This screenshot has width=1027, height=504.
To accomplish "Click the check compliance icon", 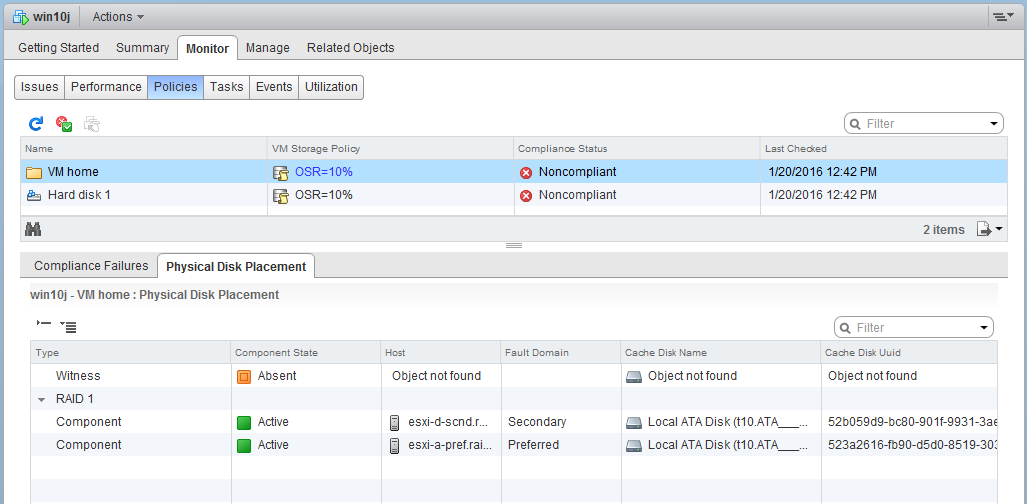I will click(64, 124).
